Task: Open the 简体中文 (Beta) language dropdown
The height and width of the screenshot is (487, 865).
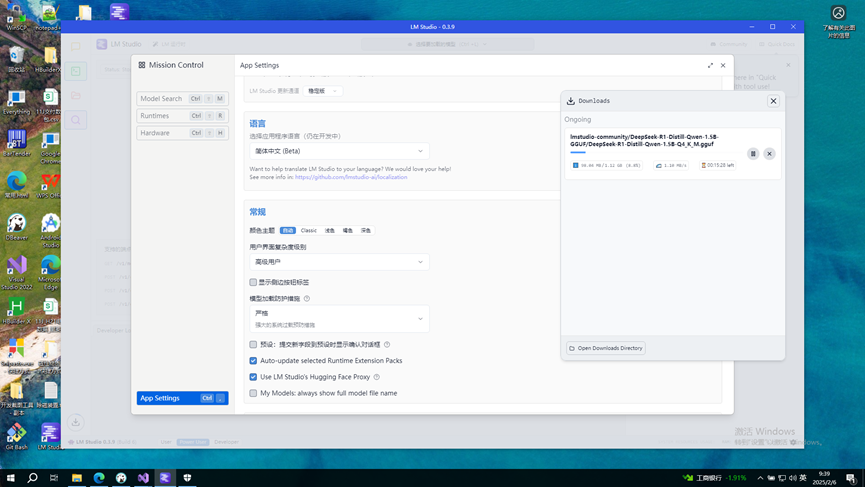Action: point(339,151)
